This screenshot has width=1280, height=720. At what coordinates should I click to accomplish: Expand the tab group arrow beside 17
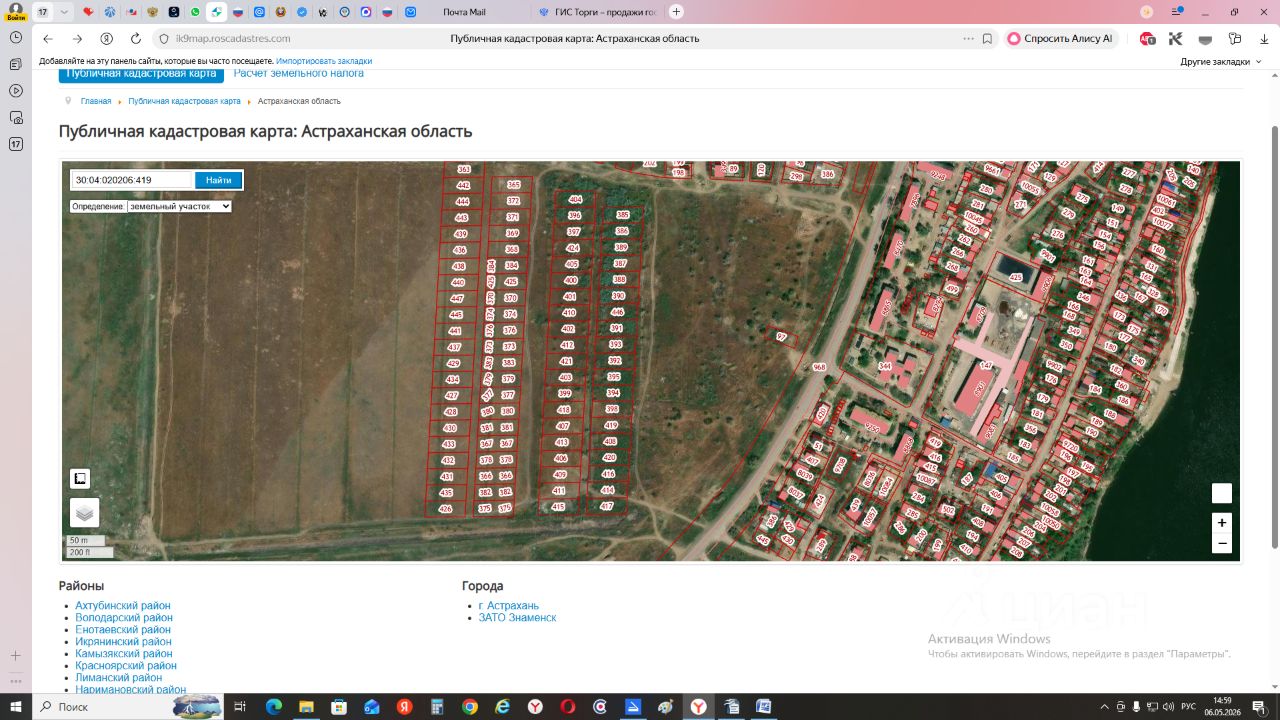coord(65,12)
